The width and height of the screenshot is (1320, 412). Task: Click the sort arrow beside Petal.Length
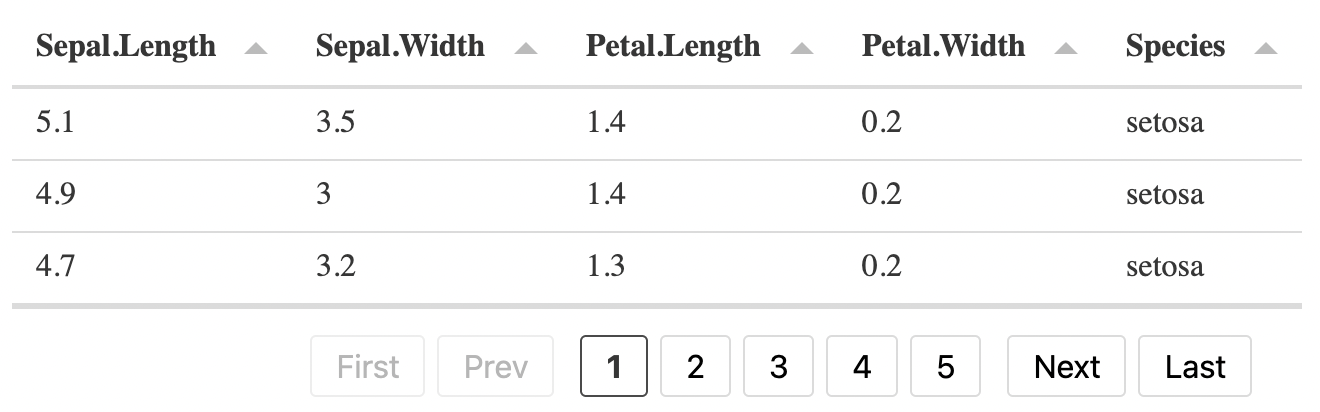pos(801,48)
